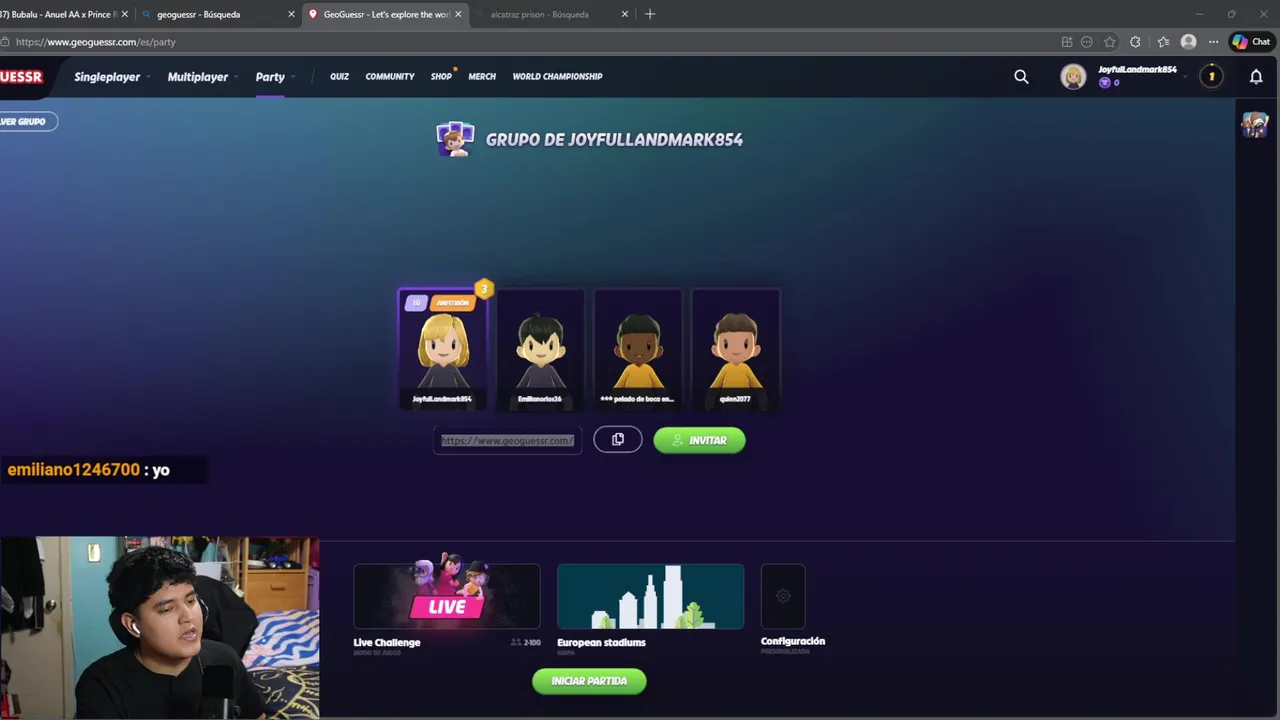
Task: Click the browser profile avatar icon
Action: point(1188,42)
